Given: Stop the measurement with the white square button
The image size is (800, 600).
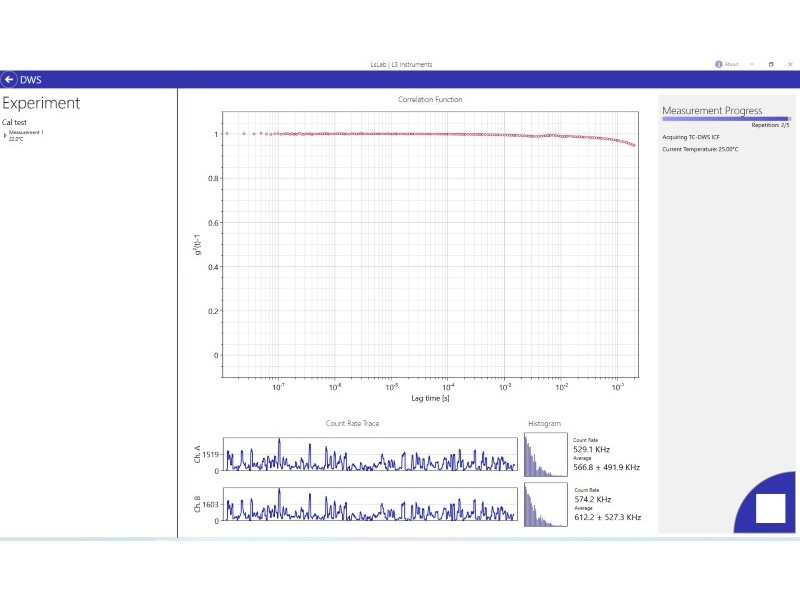Looking at the screenshot, I should tap(770, 508).
